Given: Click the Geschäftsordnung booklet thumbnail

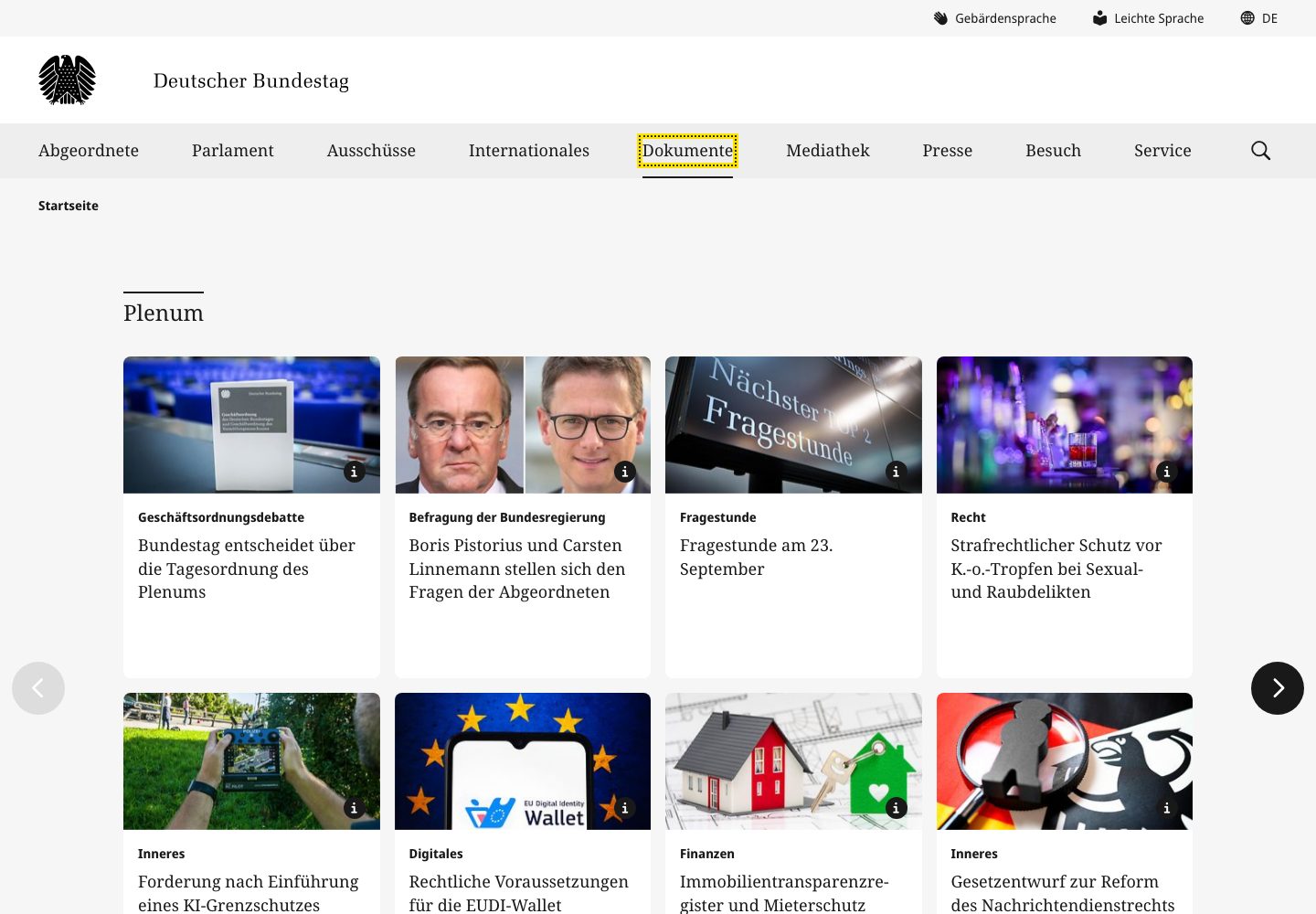Looking at the screenshot, I should [x=251, y=425].
